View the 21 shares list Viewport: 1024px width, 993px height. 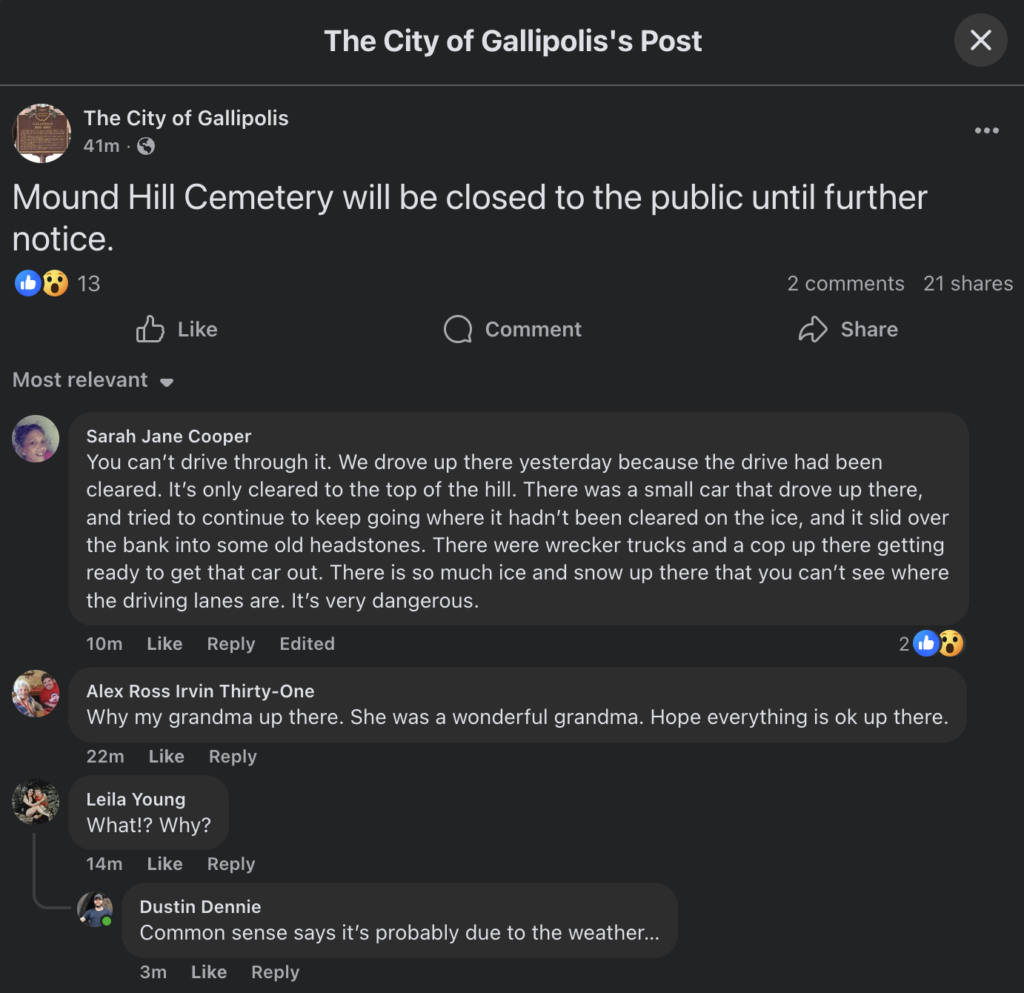tap(967, 283)
